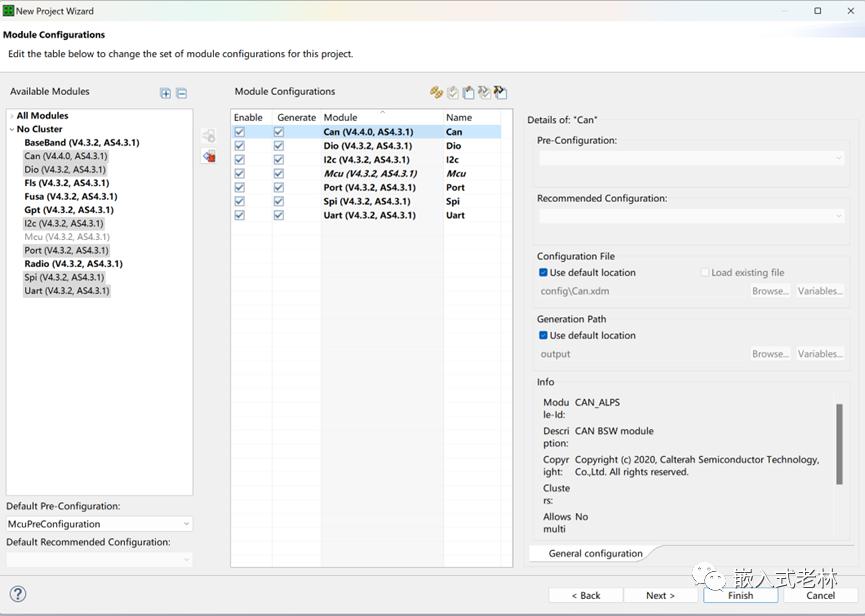This screenshot has height=616, width=865.
Task: Open the Pre-Configuration dropdown in Details
Action: click(x=691, y=158)
